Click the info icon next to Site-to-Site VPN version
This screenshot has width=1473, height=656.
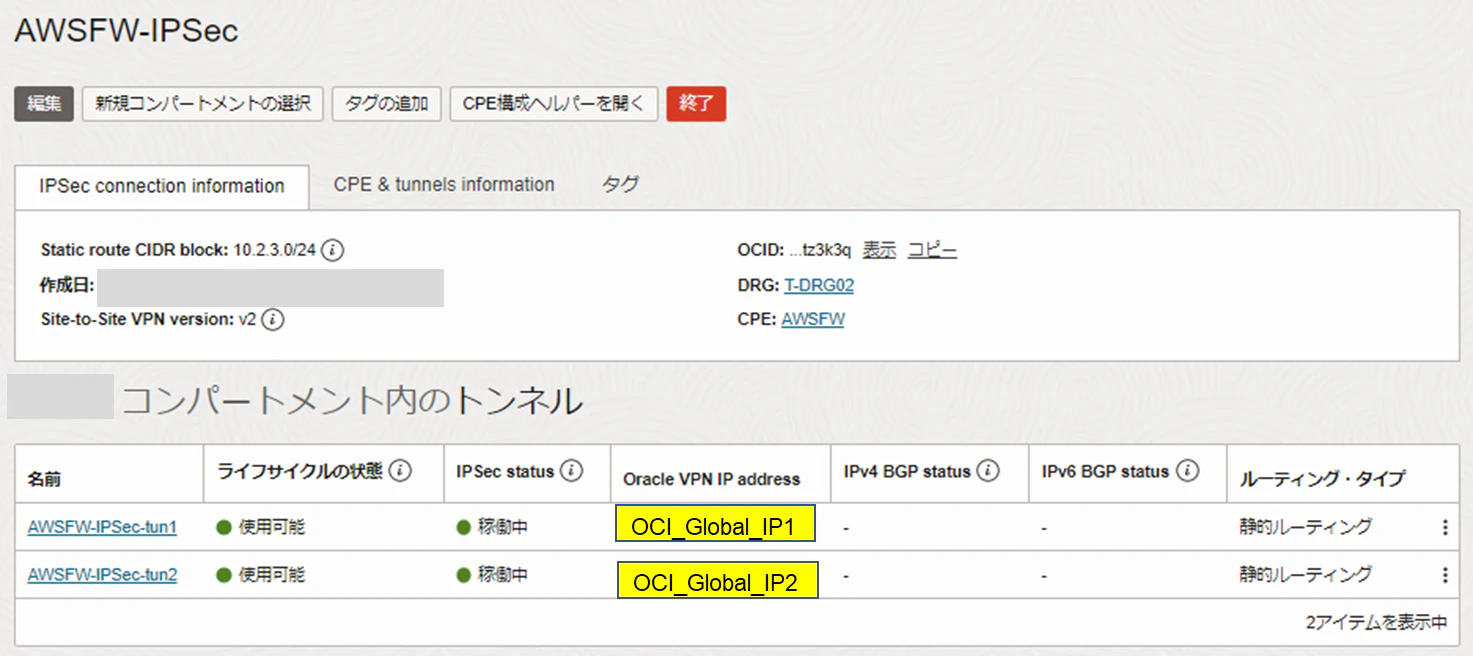click(x=273, y=320)
